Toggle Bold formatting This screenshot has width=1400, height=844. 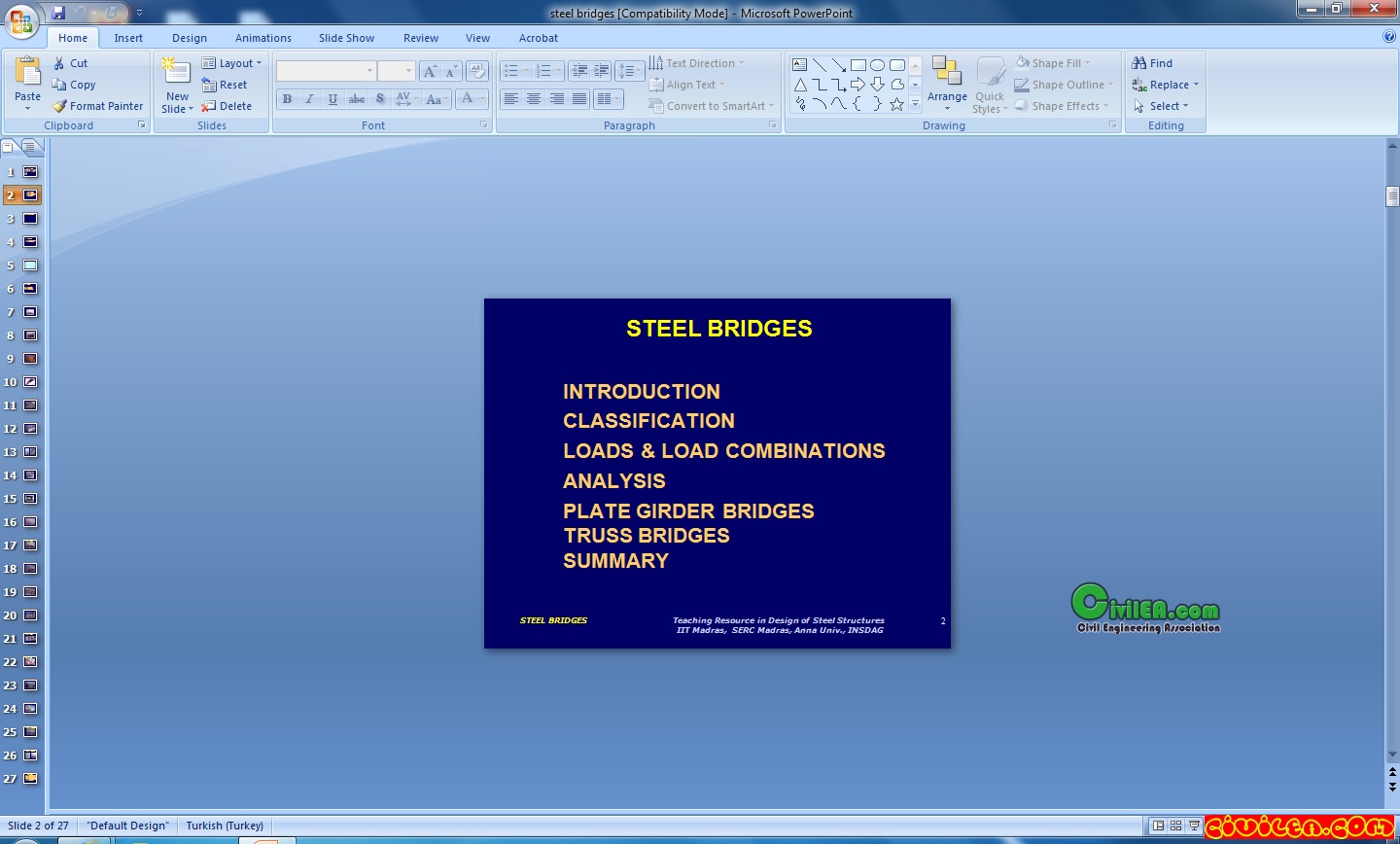287,99
